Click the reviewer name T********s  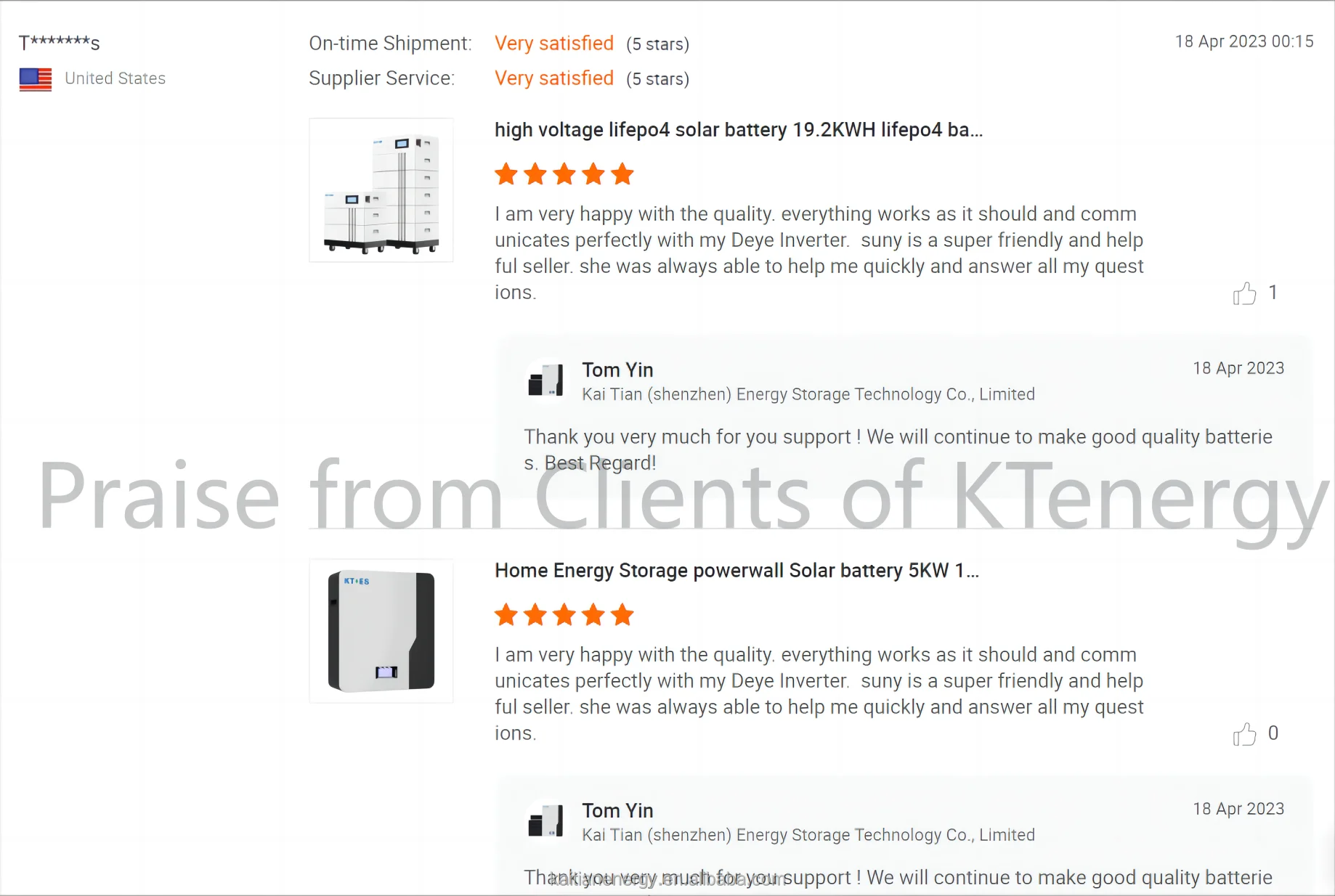[x=60, y=43]
